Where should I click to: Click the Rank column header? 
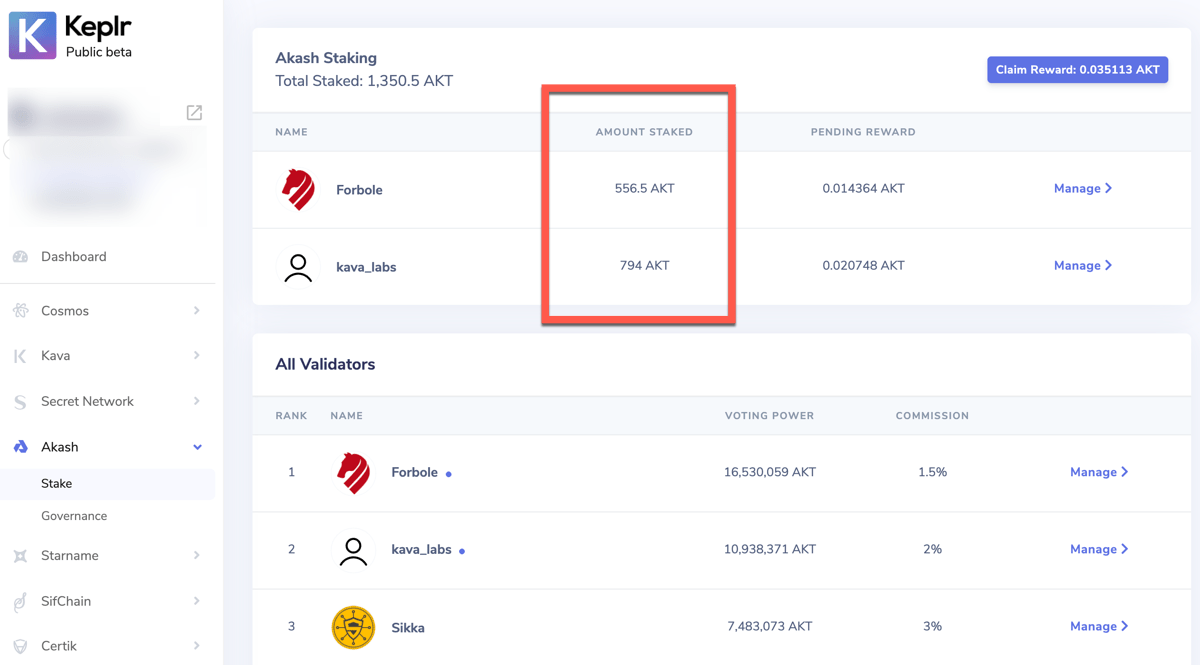[291, 416]
